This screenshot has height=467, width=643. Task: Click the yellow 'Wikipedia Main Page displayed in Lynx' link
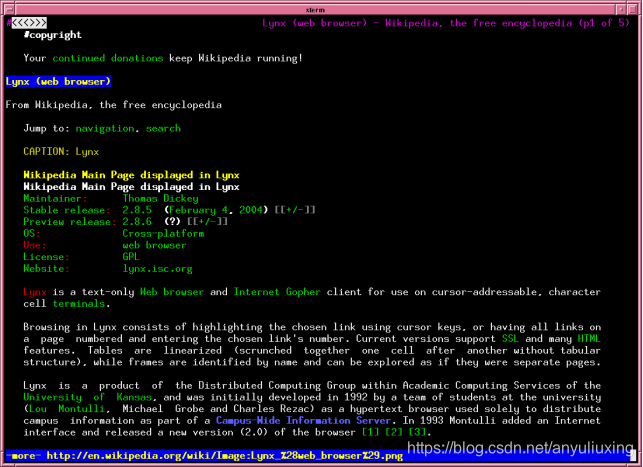pyautogui.click(x=131, y=175)
